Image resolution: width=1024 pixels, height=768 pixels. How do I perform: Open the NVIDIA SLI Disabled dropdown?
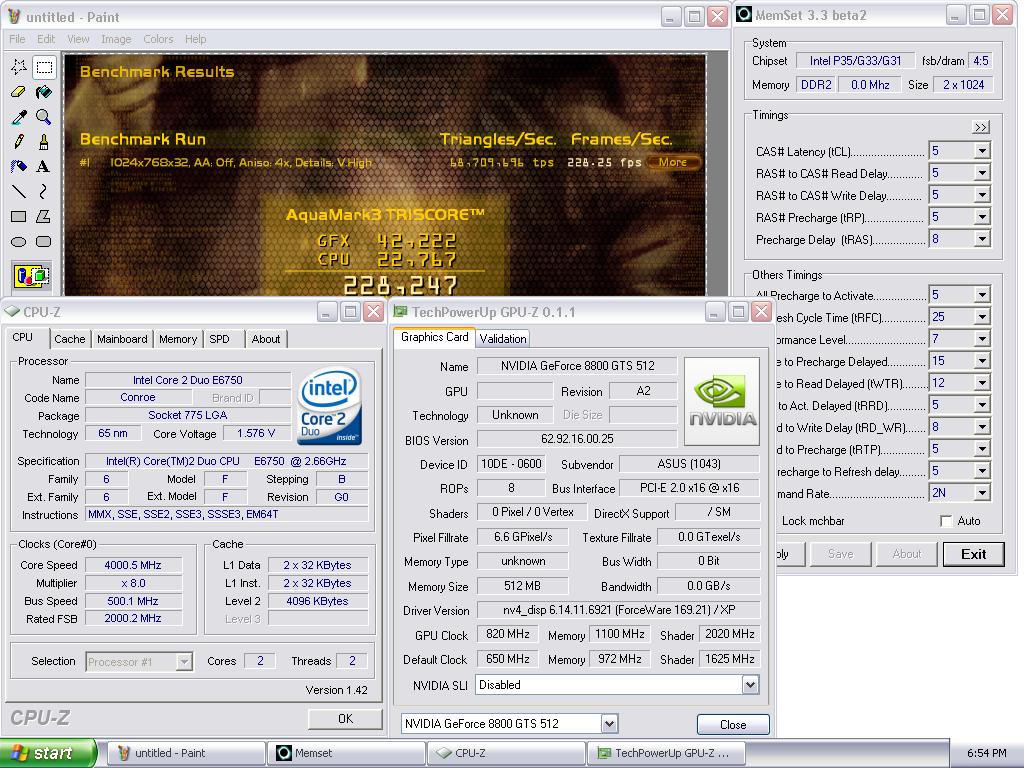coord(750,685)
